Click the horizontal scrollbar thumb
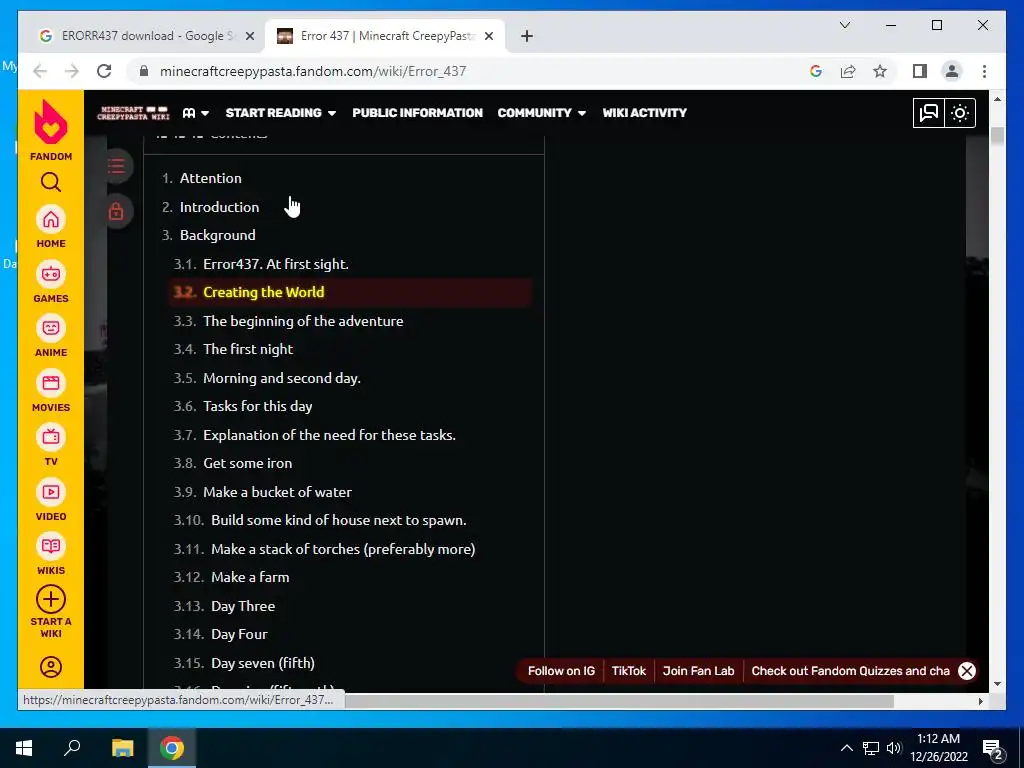 pyautogui.click(x=619, y=701)
